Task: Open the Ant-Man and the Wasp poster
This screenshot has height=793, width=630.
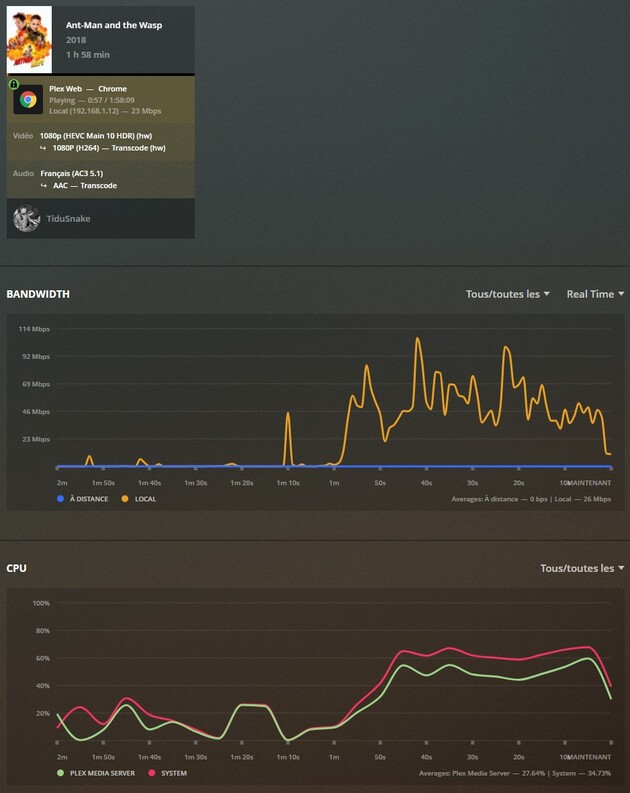Action: [x=29, y=40]
